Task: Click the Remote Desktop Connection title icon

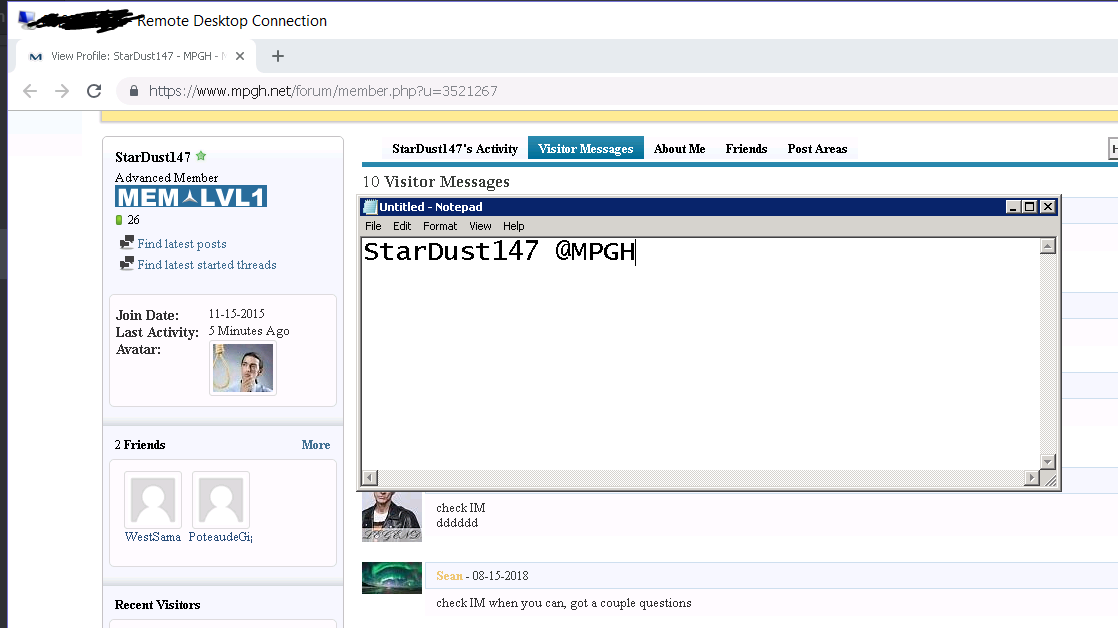Action: (x=26, y=19)
